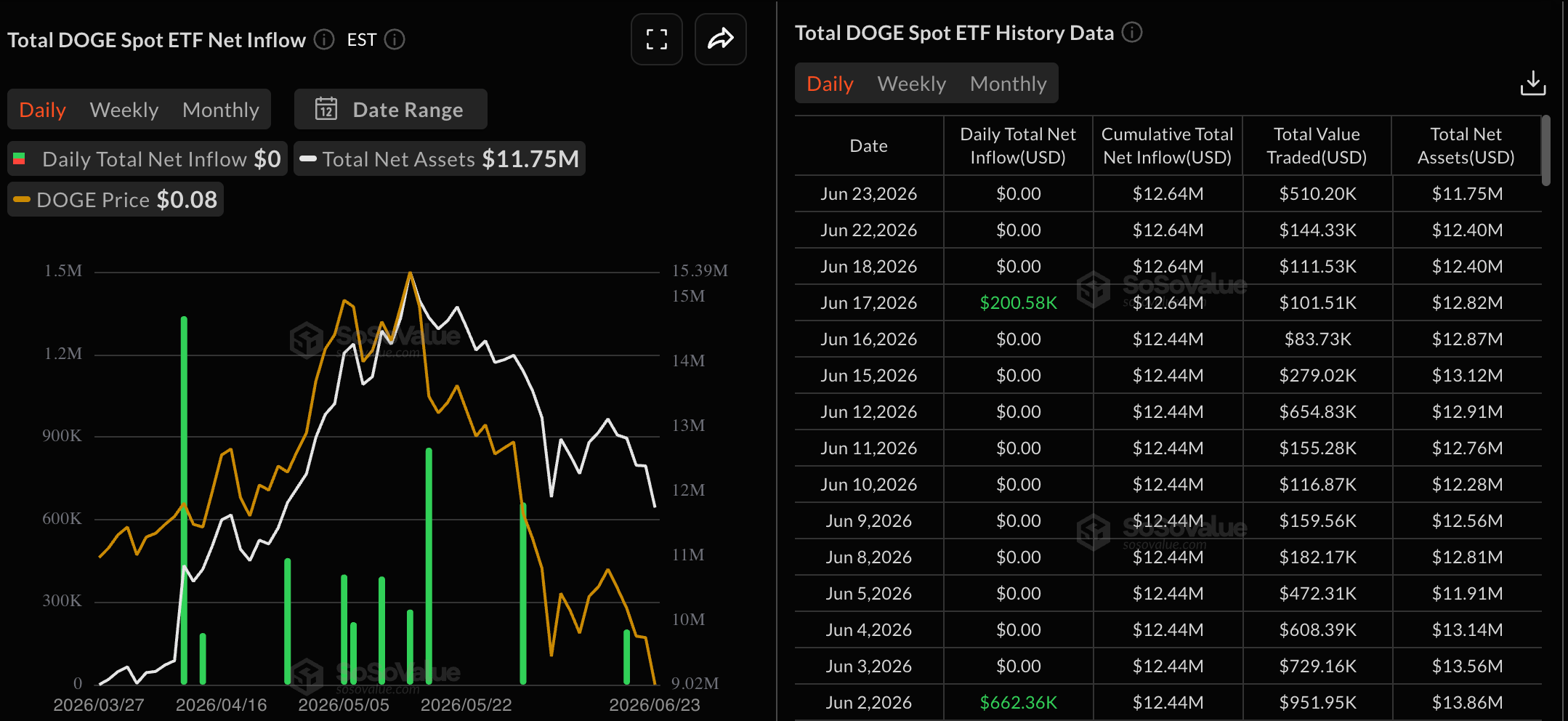The height and width of the screenshot is (721, 1568).
Task: Open fullscreen view of the chart
Action: tap(657, 39)
